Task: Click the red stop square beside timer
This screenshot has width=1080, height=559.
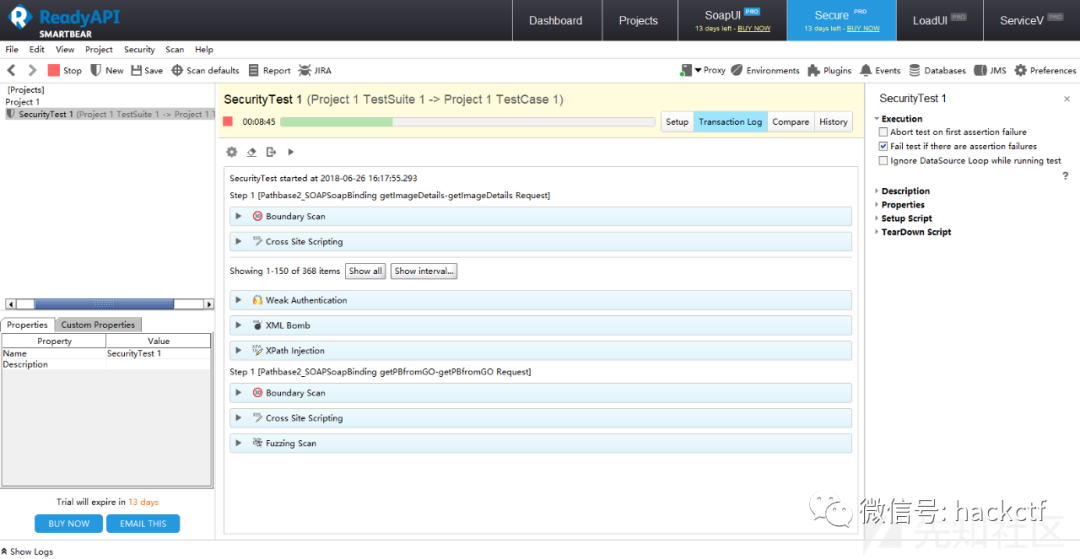Action: click(228, 121)
